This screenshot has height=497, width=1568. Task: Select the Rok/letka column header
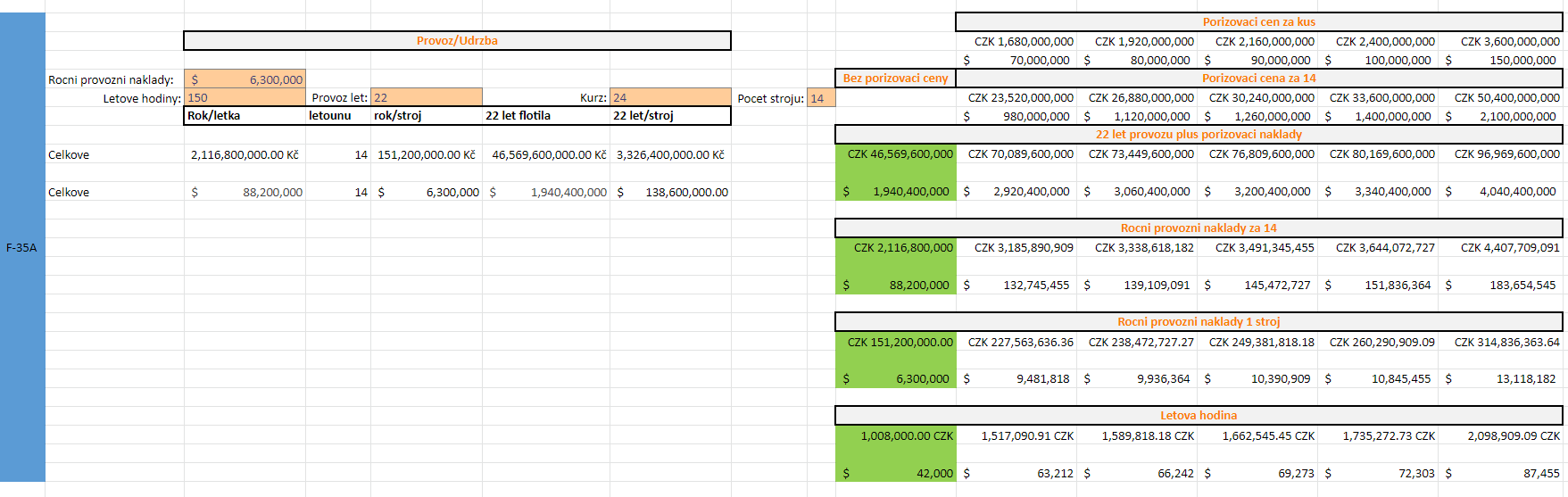245,116
